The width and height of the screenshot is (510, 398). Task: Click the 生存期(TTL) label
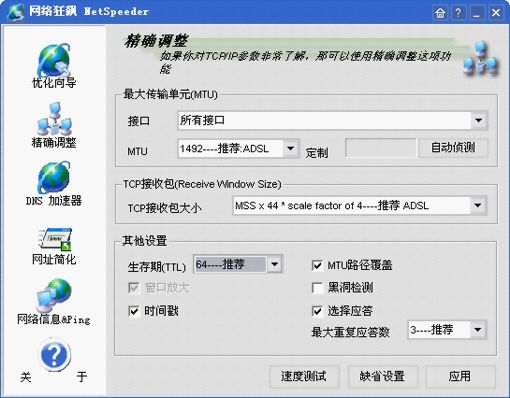click(157, 267)
